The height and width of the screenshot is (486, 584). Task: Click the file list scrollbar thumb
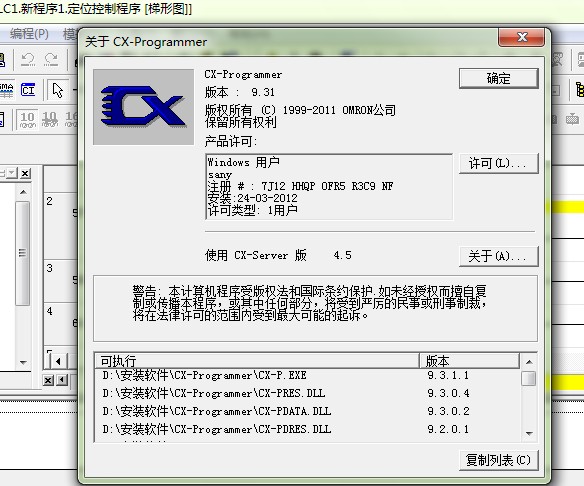point(529,378)
